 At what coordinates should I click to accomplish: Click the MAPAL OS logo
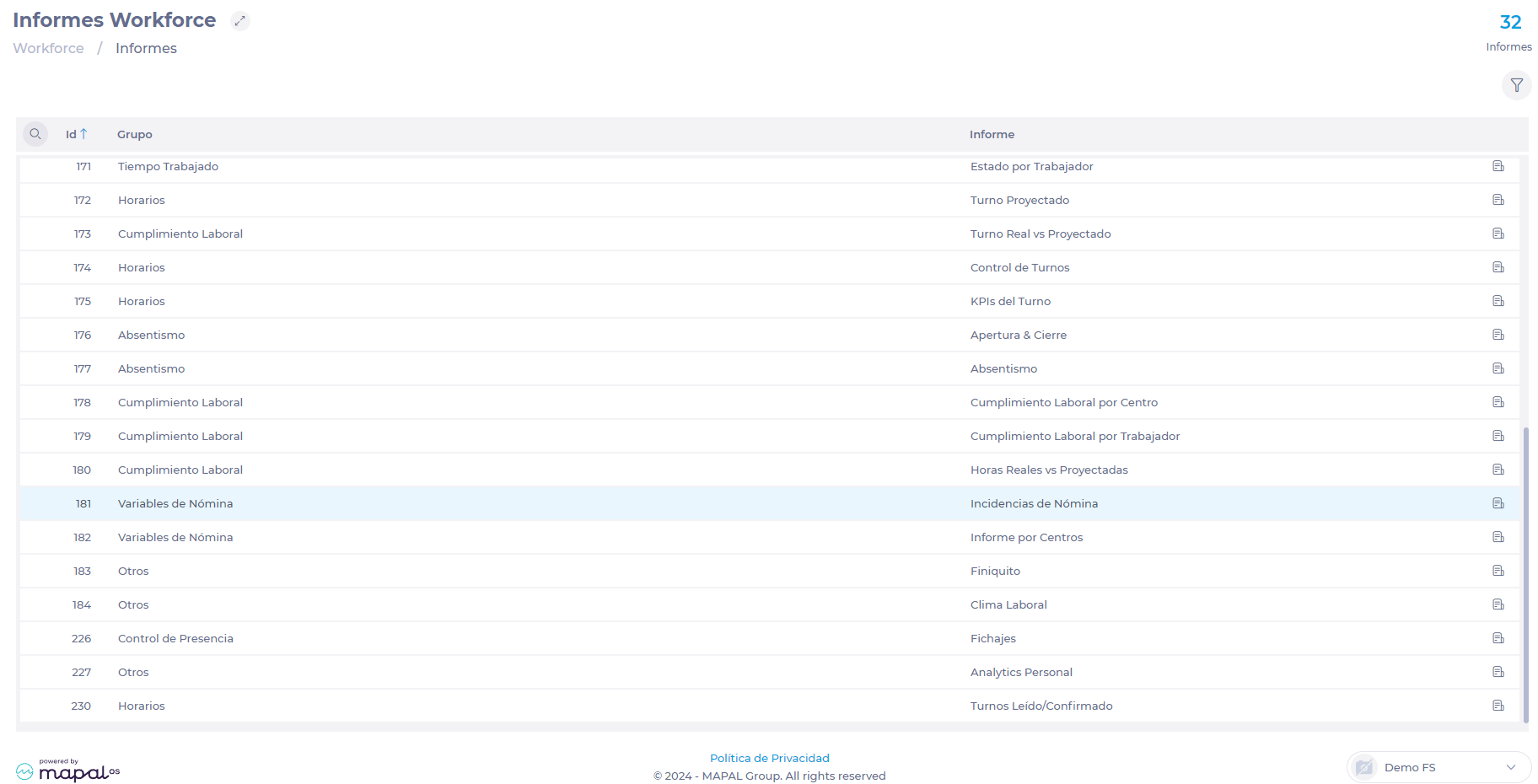(68, 771)
